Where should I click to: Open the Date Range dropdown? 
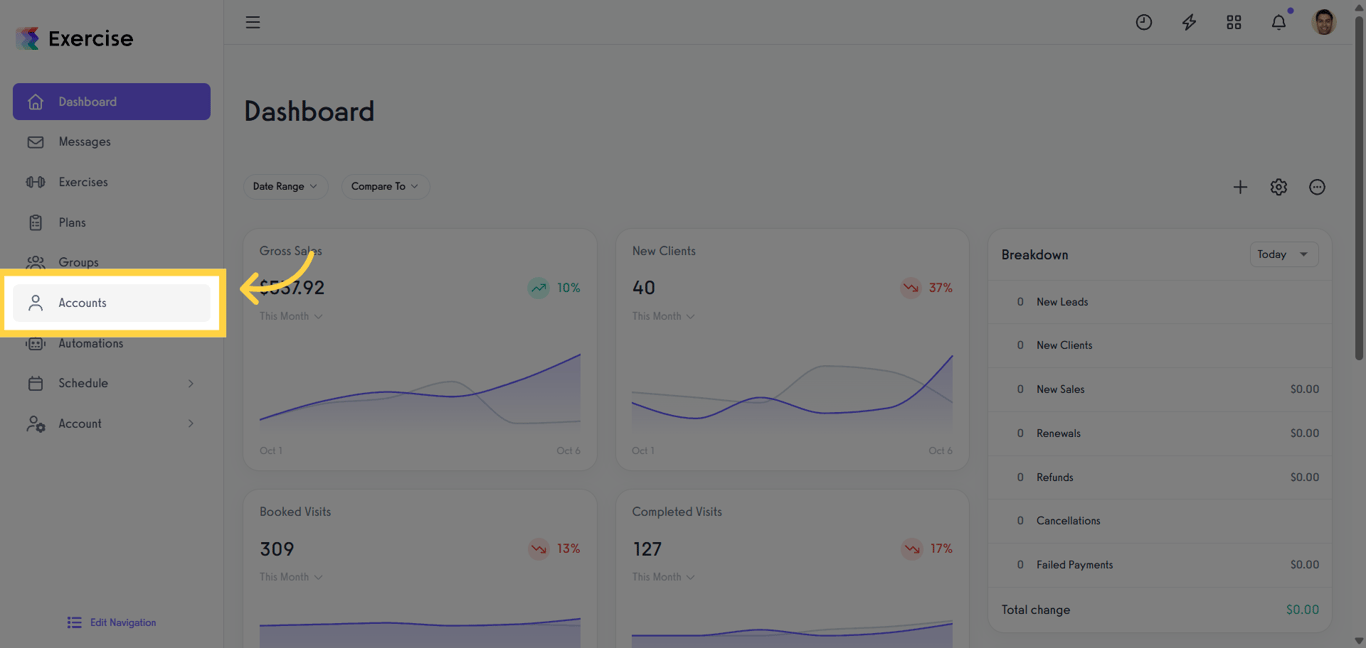285,186
